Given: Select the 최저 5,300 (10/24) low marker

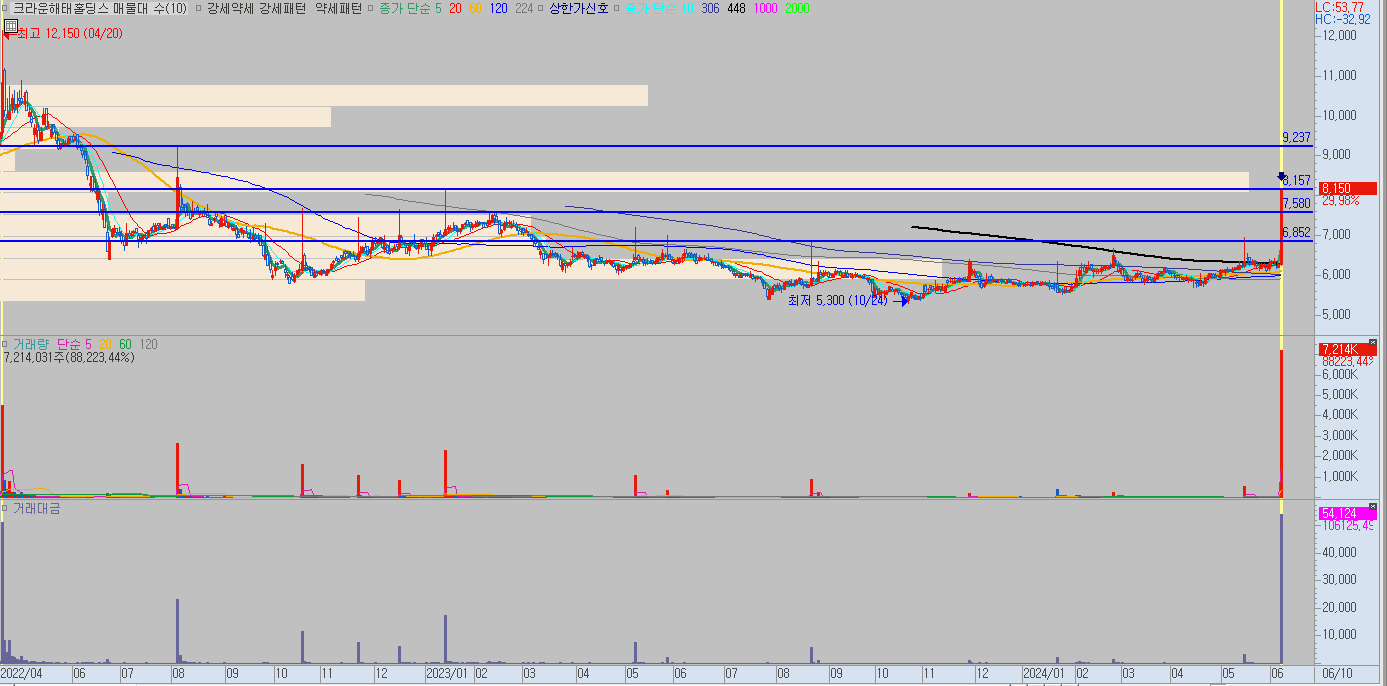Looking at the screenshot, I should coord(837,300).
